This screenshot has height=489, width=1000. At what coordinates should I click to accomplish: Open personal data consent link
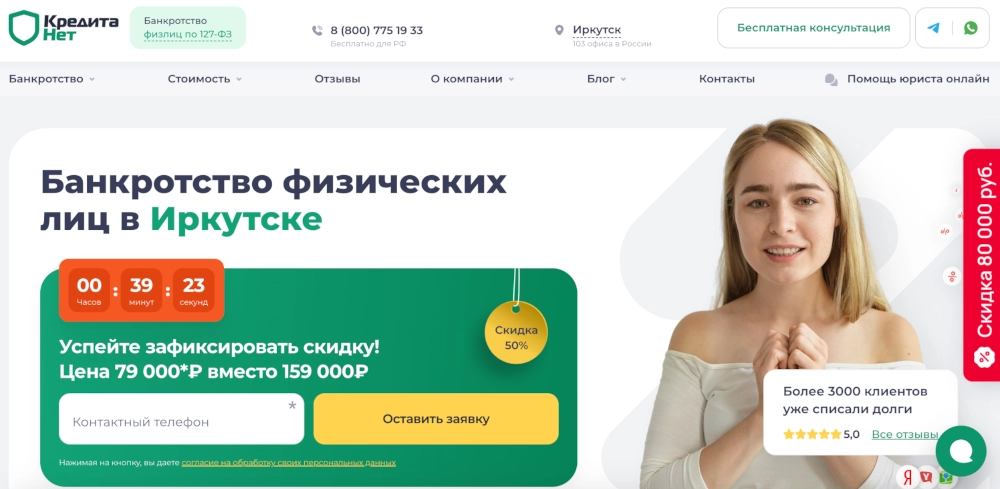[x=288, y=463]
